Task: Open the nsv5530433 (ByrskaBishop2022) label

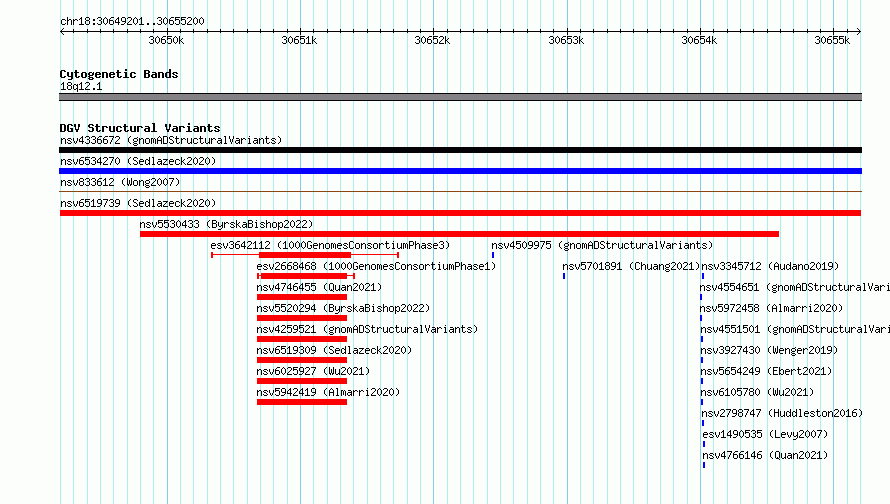Action: click(x=226, y=224)
